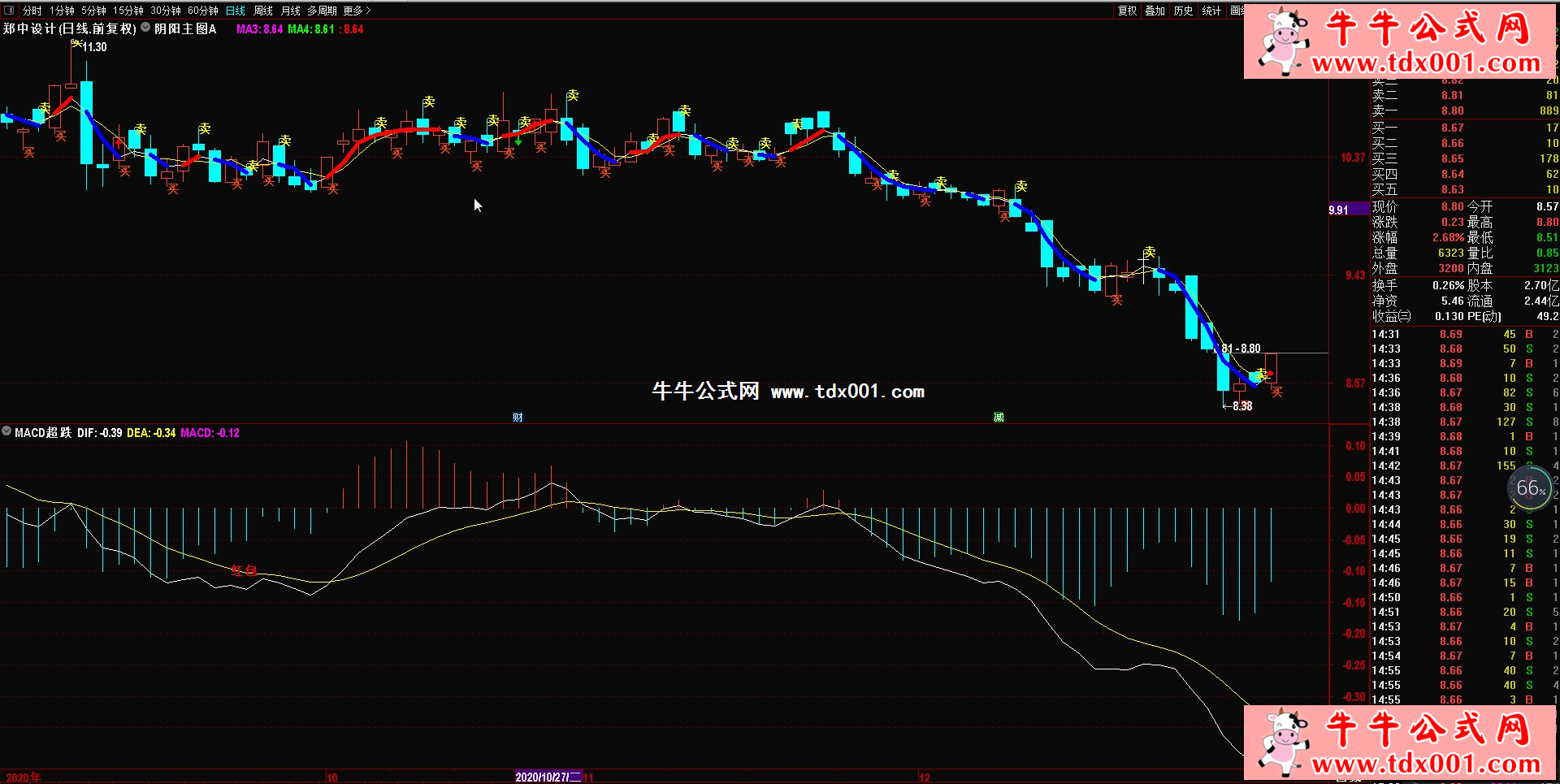Image resolution: width=1560 pixels, height=784 pixels.
Task: Select the 14:42 tick trade row
Action: (1464, 466)
